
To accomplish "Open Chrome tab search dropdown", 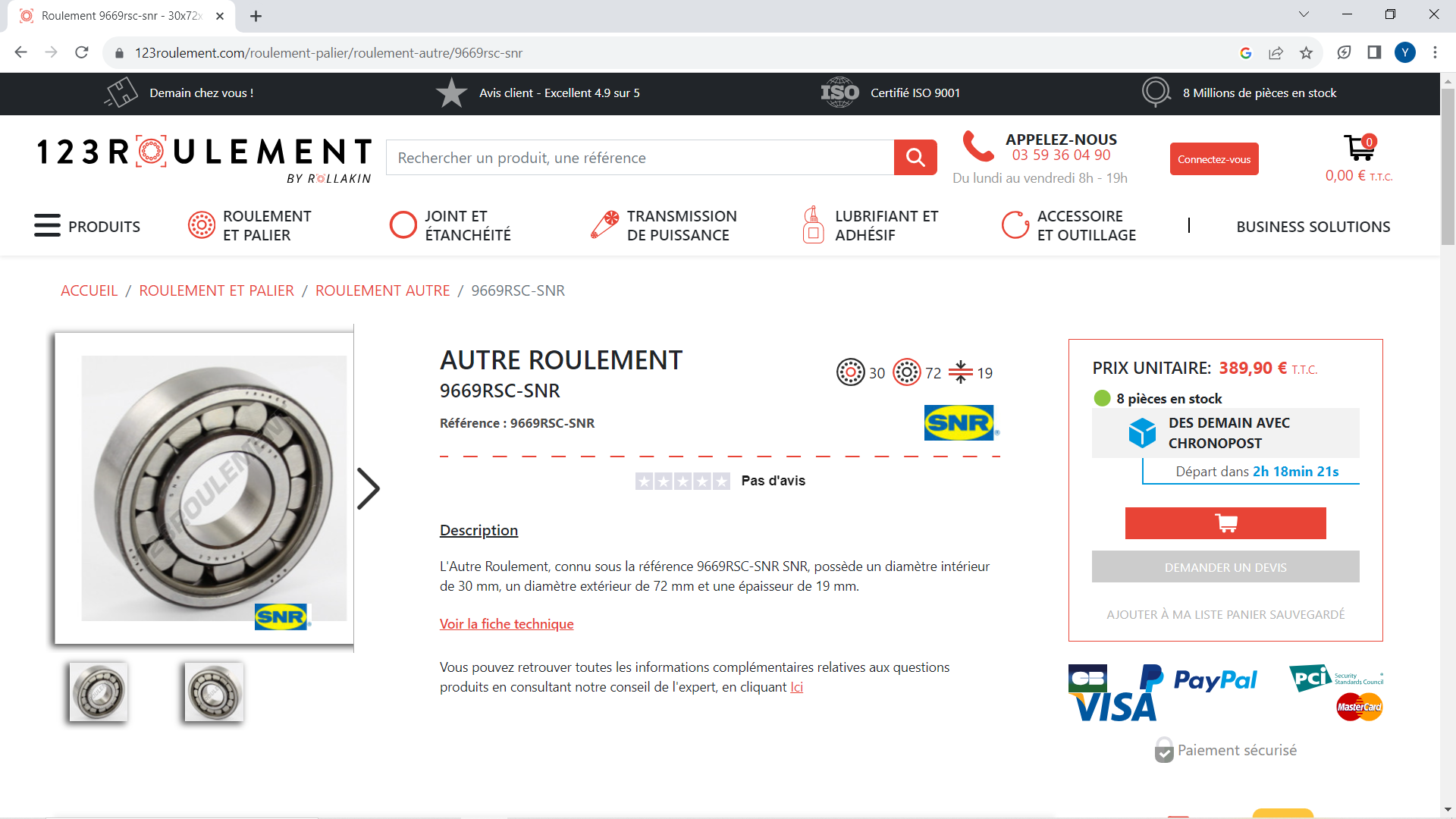I will (x=1303, y=14).
